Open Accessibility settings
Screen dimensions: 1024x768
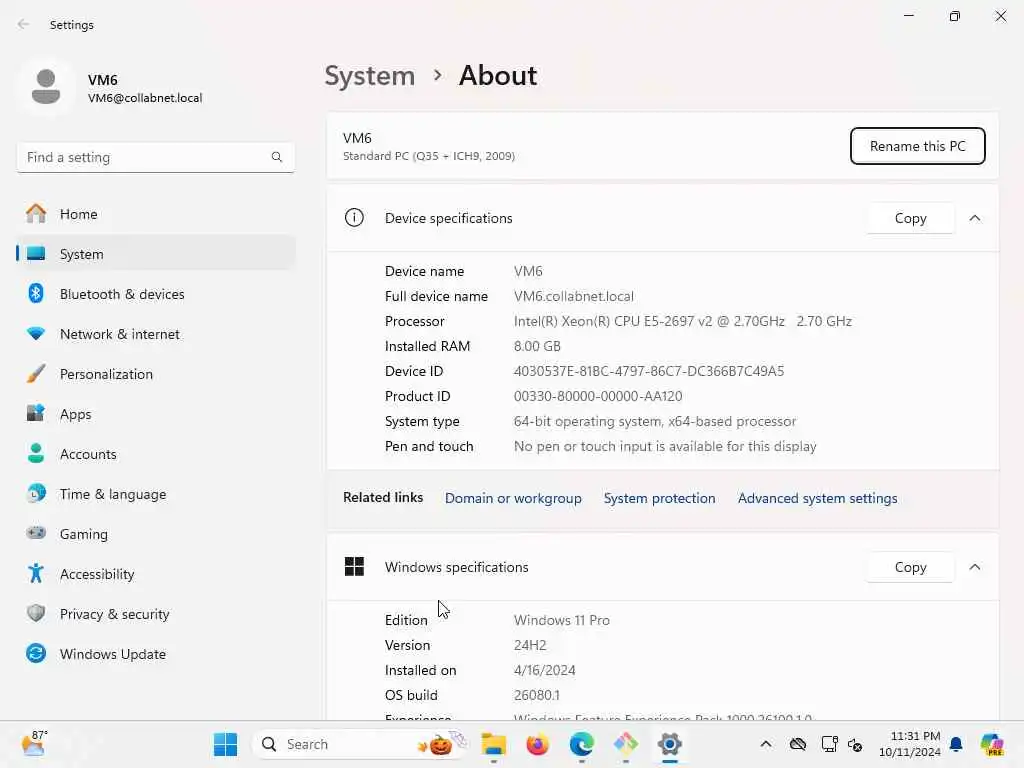click(155, 574)
